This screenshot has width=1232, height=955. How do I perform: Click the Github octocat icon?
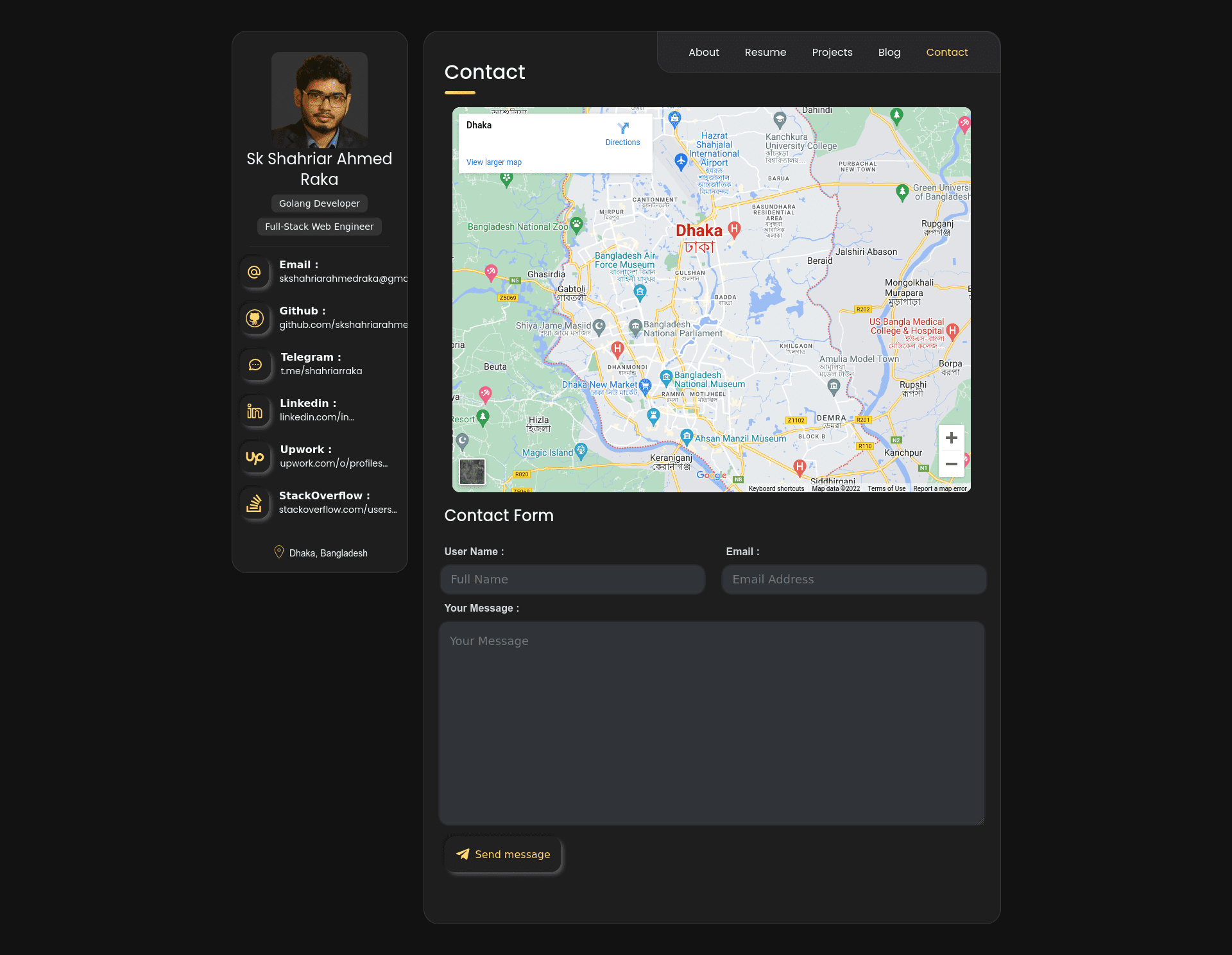(x=255, y=318)
